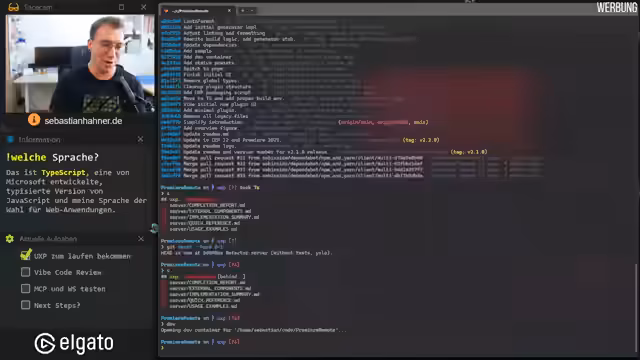This screenshot has height=360, width=640.
Task: Click the orange info icon beside sebastianhahner.de
Action: coord(34,120)
